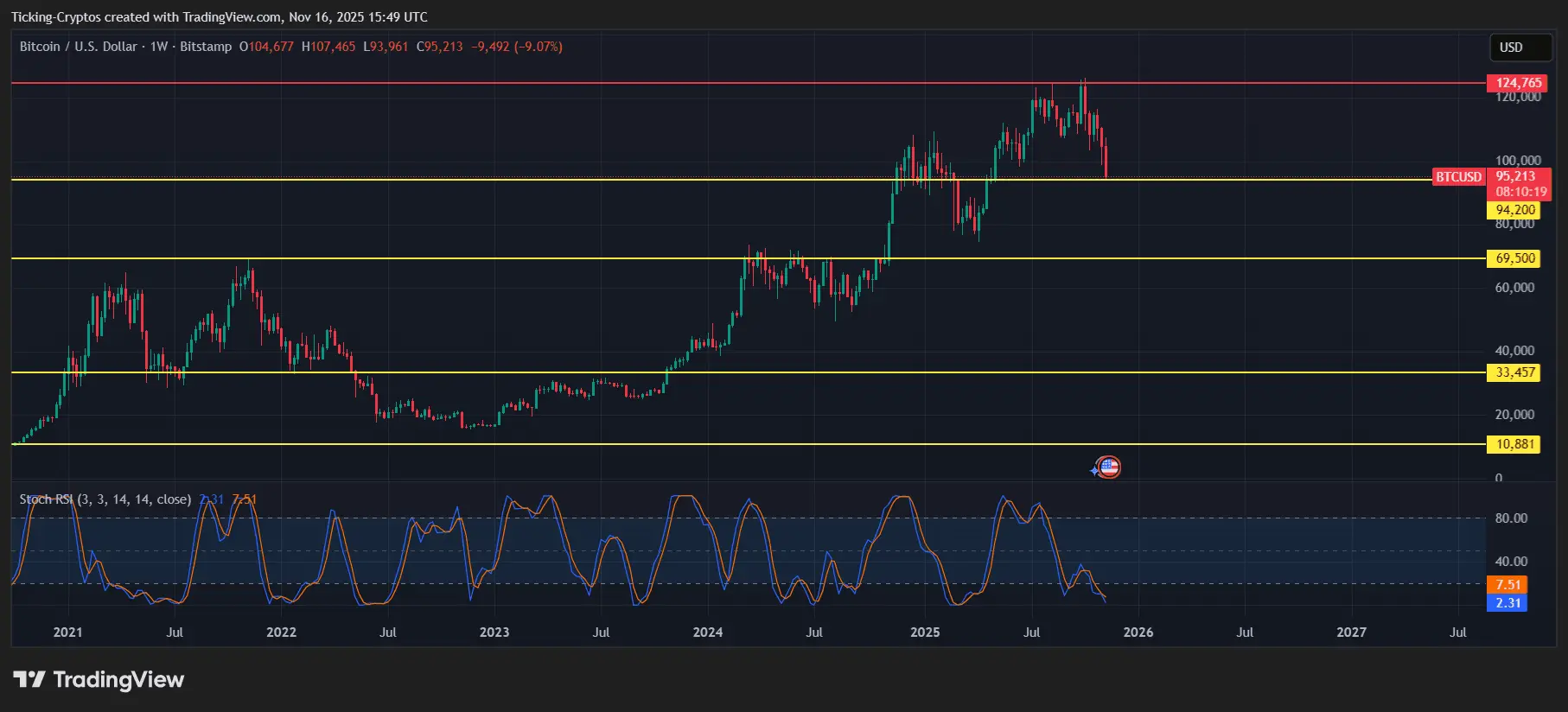Screen dimensions: 1568x712
Task: Click the high value H107,465
Action: point(328,47)
